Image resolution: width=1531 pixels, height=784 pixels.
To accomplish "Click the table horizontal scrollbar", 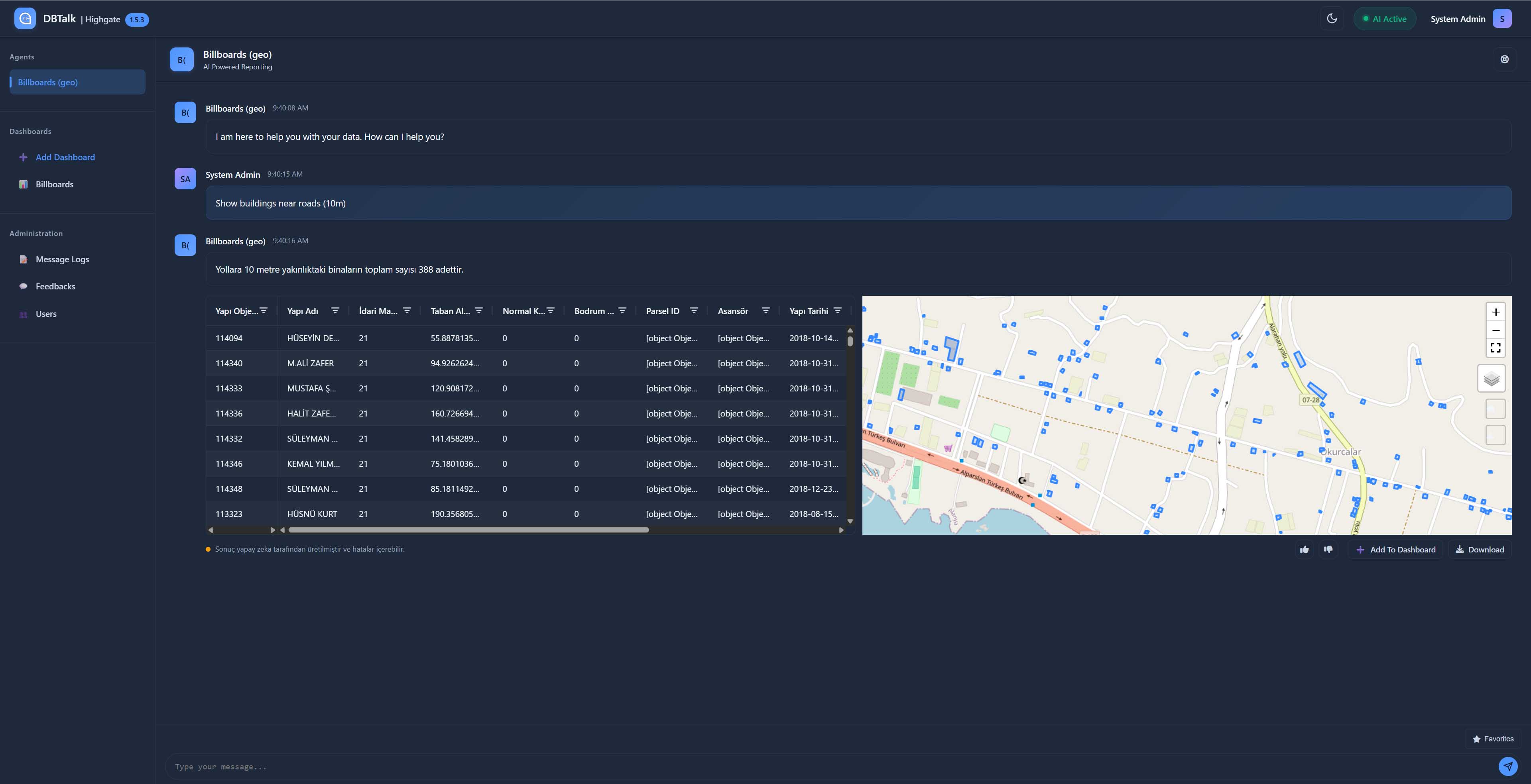I will 468,530.
